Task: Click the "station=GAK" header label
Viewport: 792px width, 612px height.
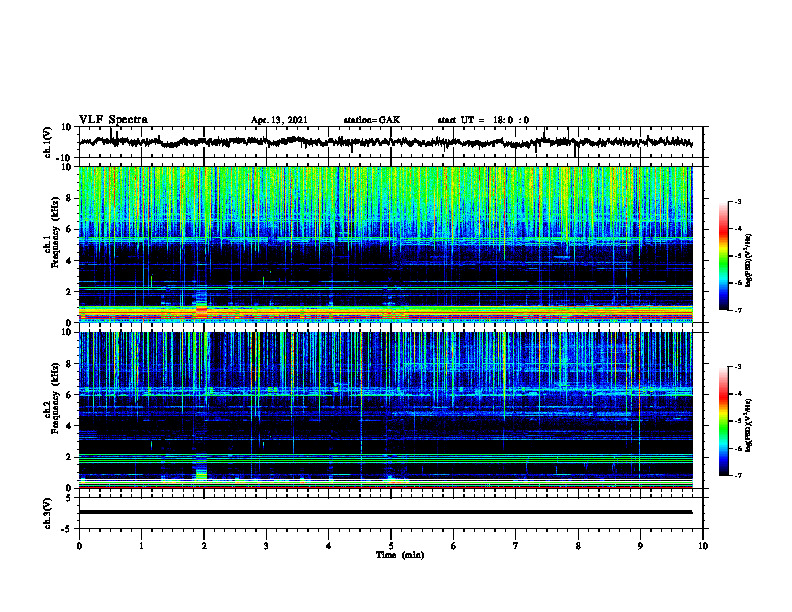Action: 372,120
